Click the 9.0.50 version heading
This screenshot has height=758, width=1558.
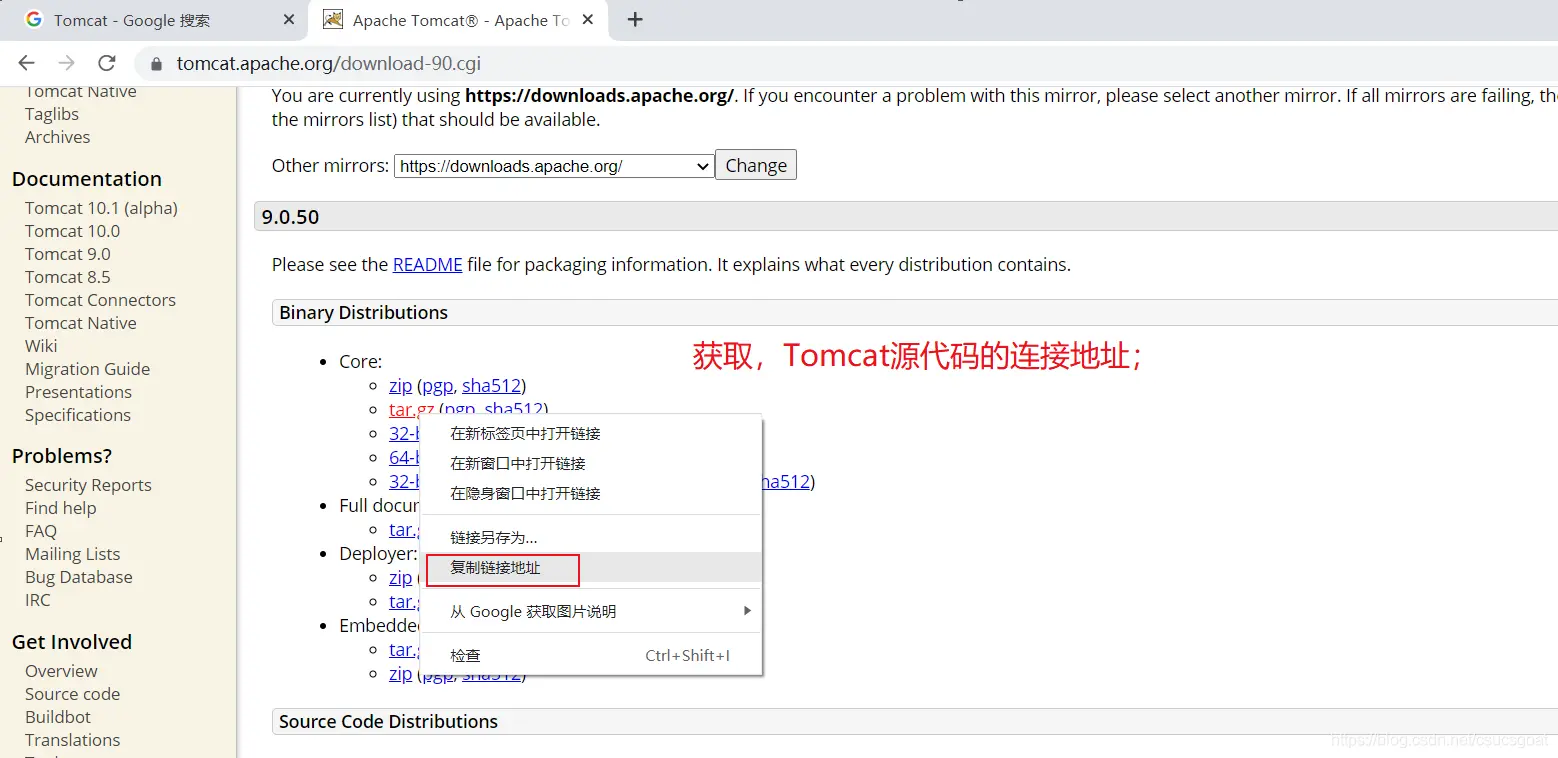pos(290,217)
